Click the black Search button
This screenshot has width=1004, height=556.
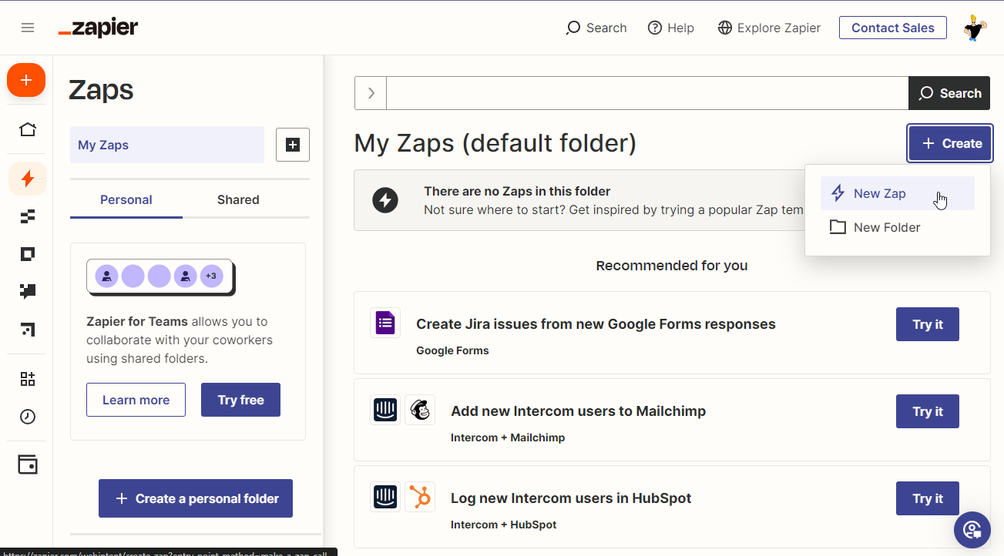click(x=949, y=94)
